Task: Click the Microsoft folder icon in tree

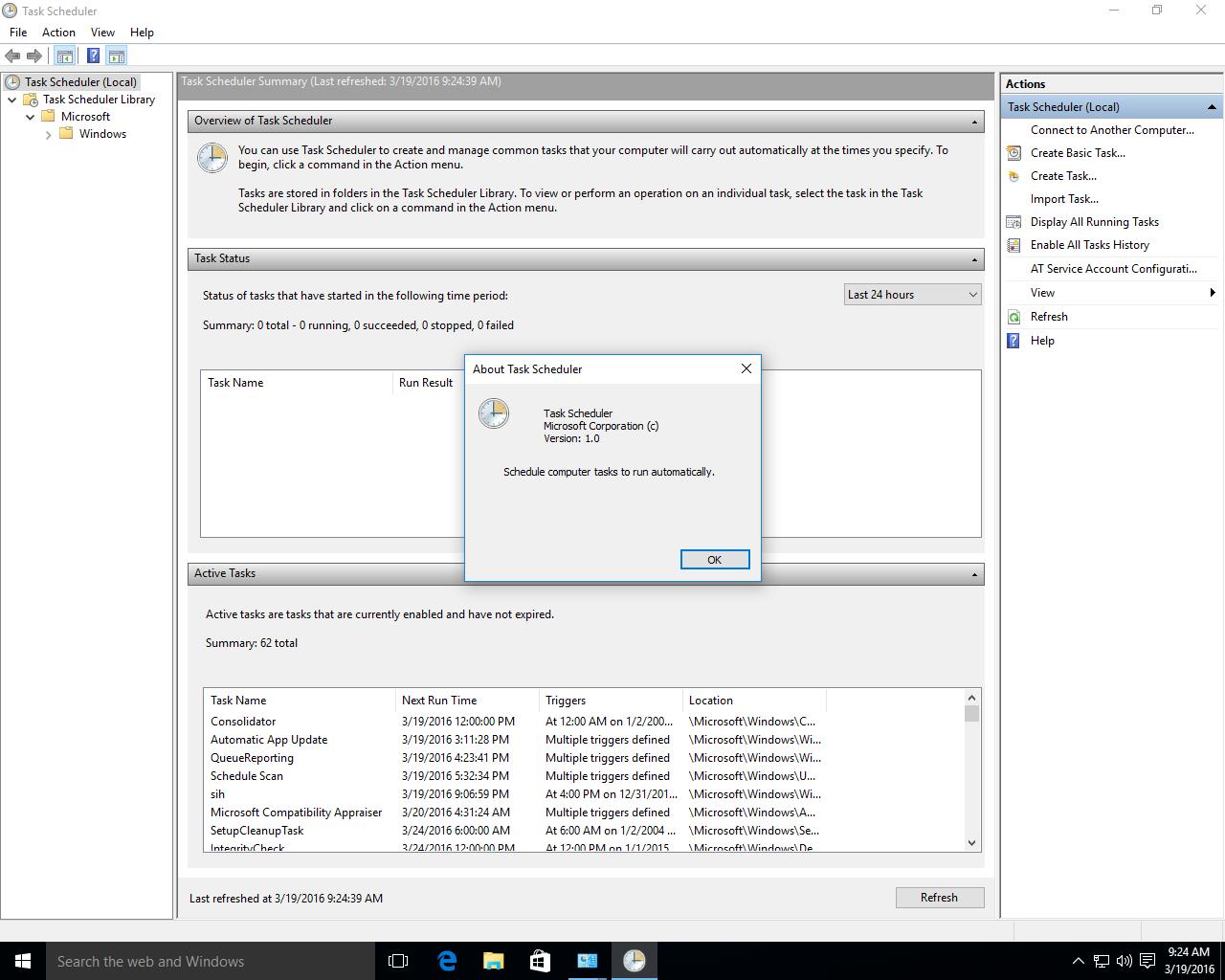Action: (48, 117)
